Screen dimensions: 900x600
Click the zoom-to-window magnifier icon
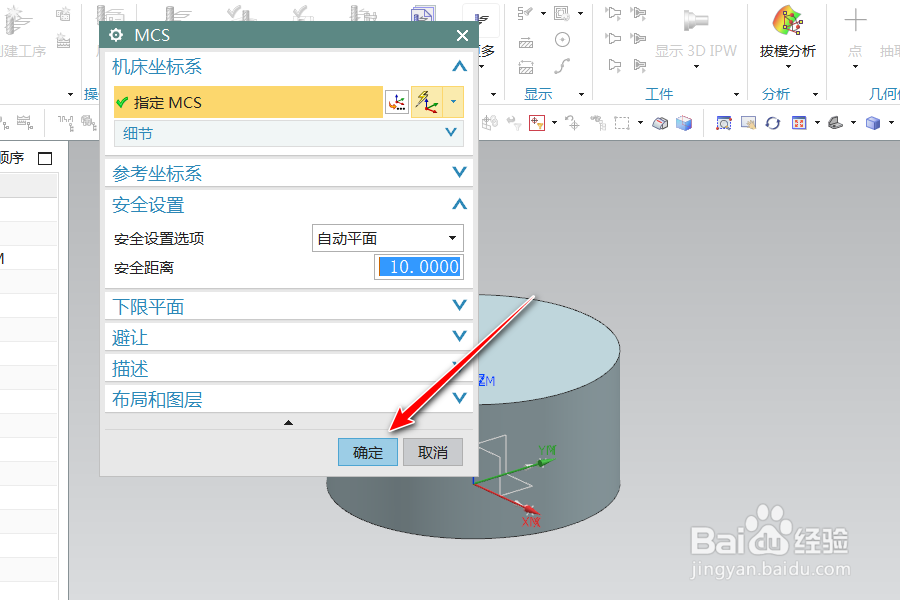724,123
